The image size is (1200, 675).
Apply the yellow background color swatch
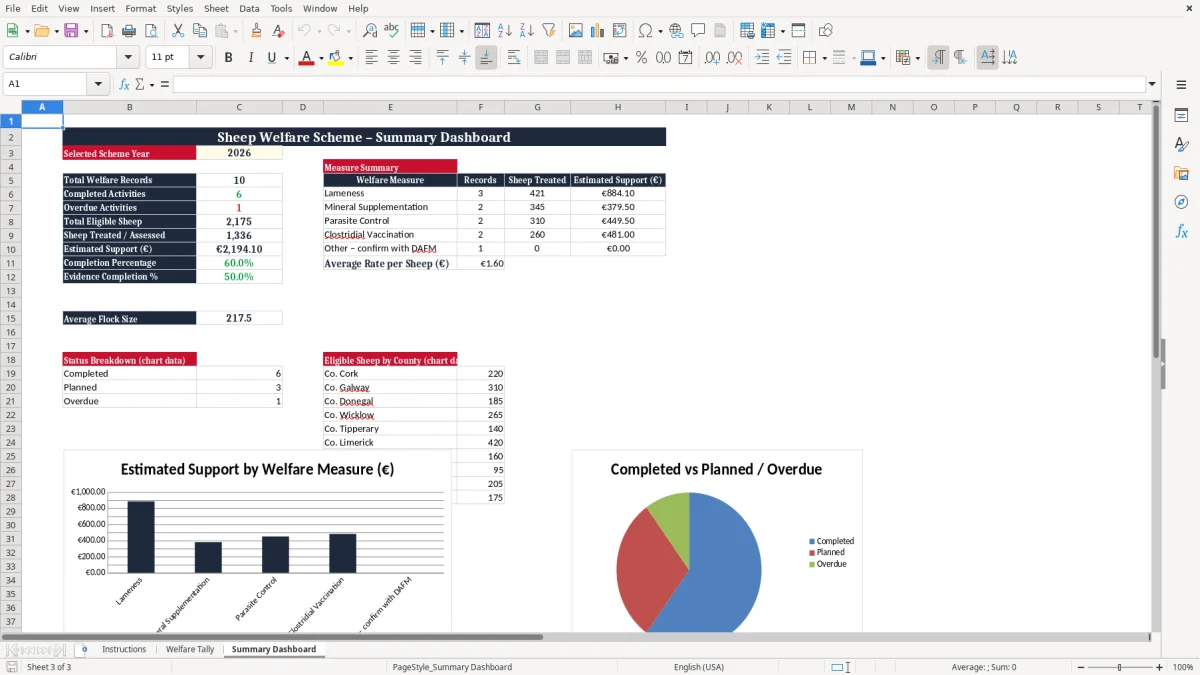click(x=336, y=58)
